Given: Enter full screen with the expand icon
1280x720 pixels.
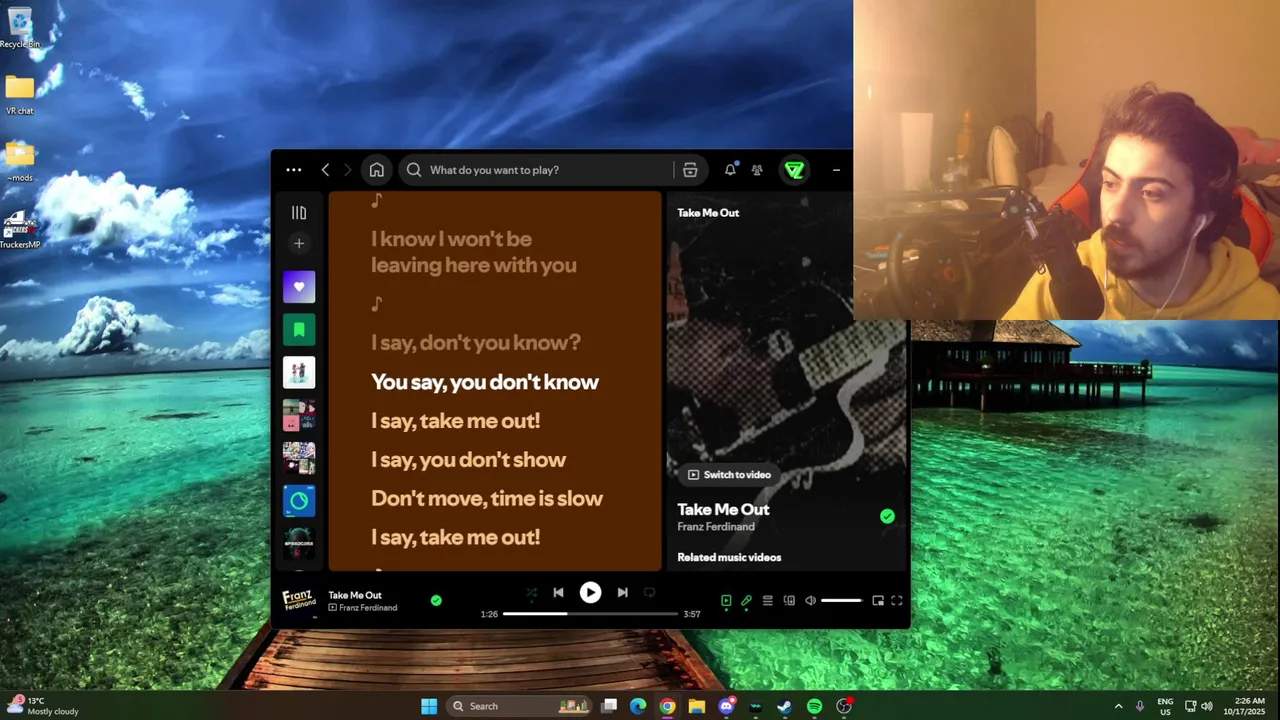Looking at the screenshot, I should coord(896,601).
